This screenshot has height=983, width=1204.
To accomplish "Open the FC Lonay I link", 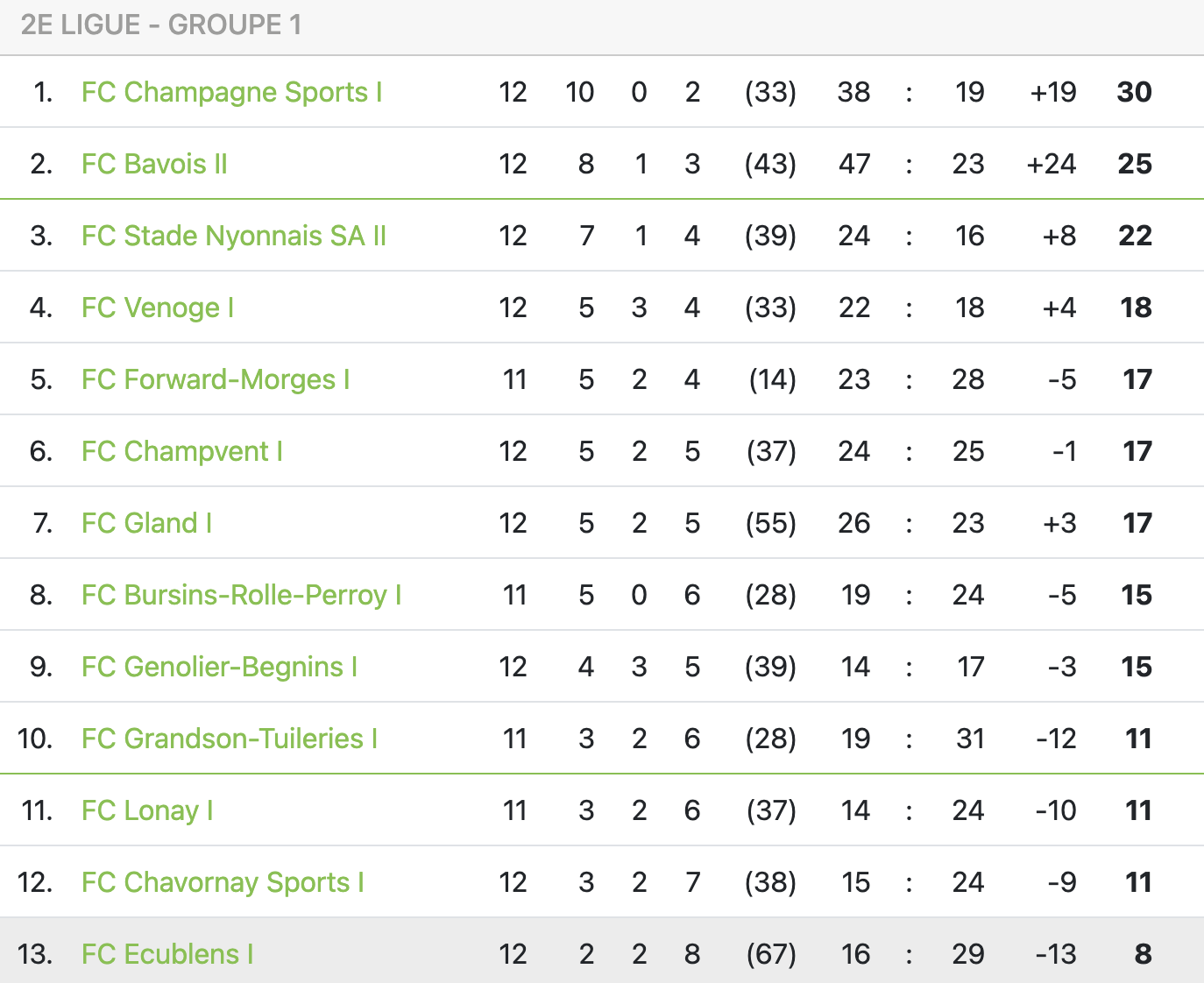I will point(147,810).
